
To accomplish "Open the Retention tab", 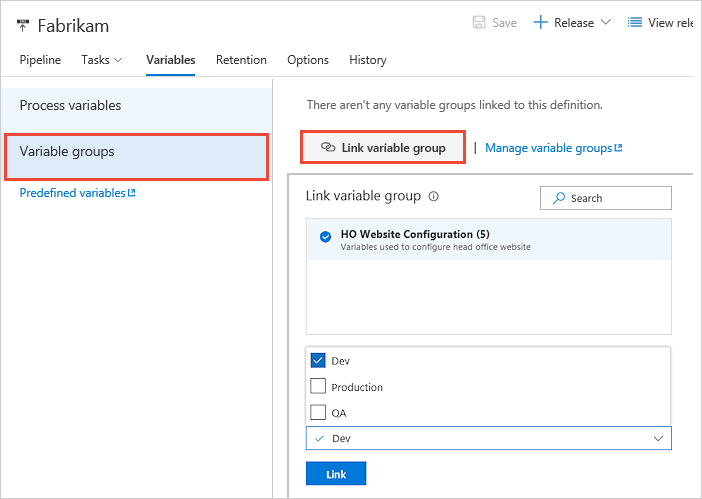I will pos(241,60).
